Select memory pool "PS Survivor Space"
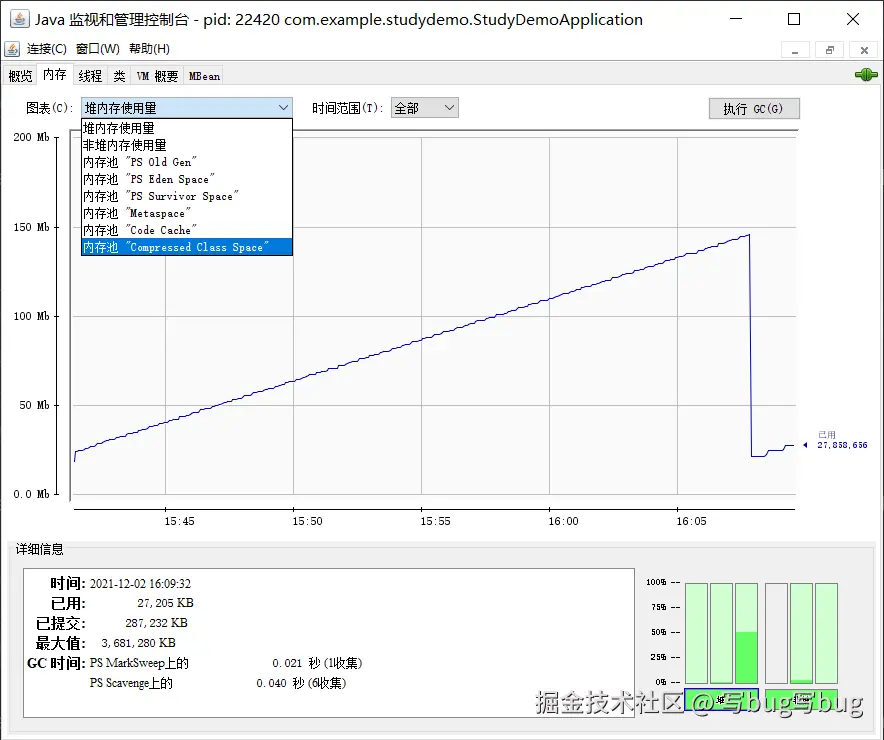 (x=187, y=196)
